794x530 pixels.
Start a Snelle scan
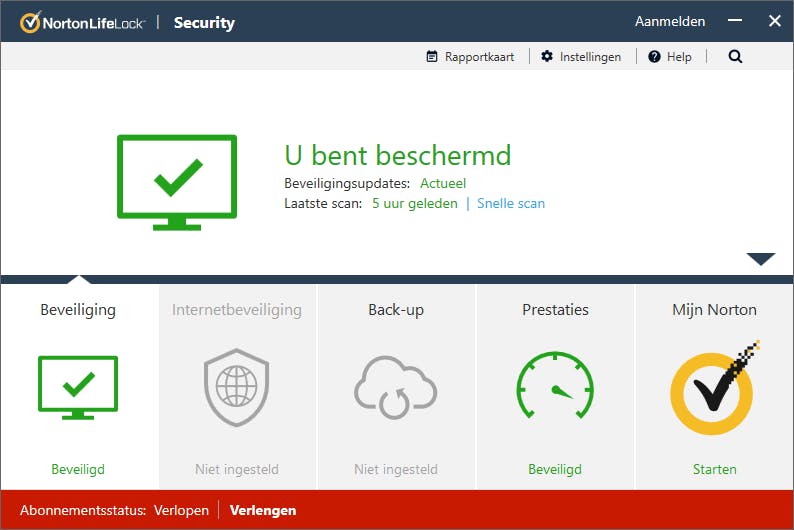(511, 203)
